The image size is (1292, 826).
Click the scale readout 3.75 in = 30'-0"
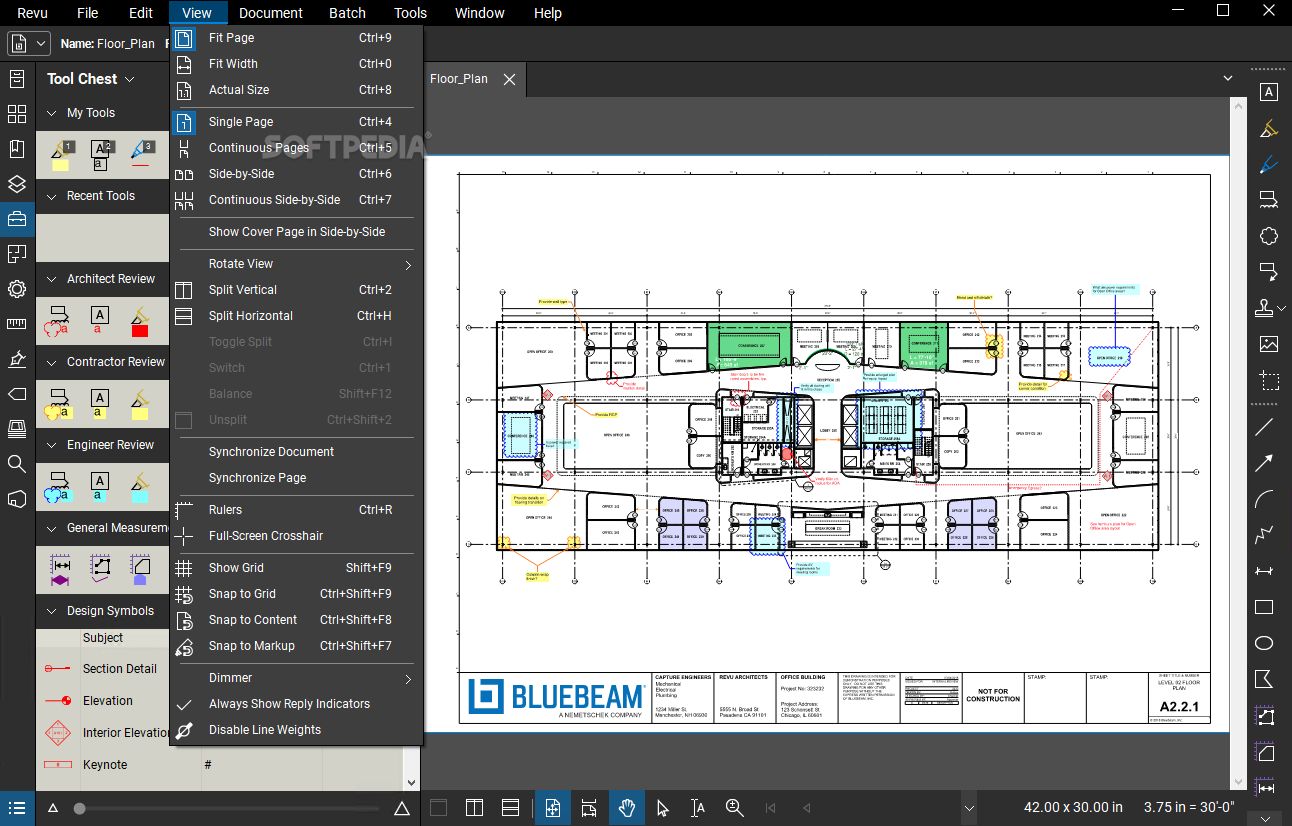[x=1189, y=807]
